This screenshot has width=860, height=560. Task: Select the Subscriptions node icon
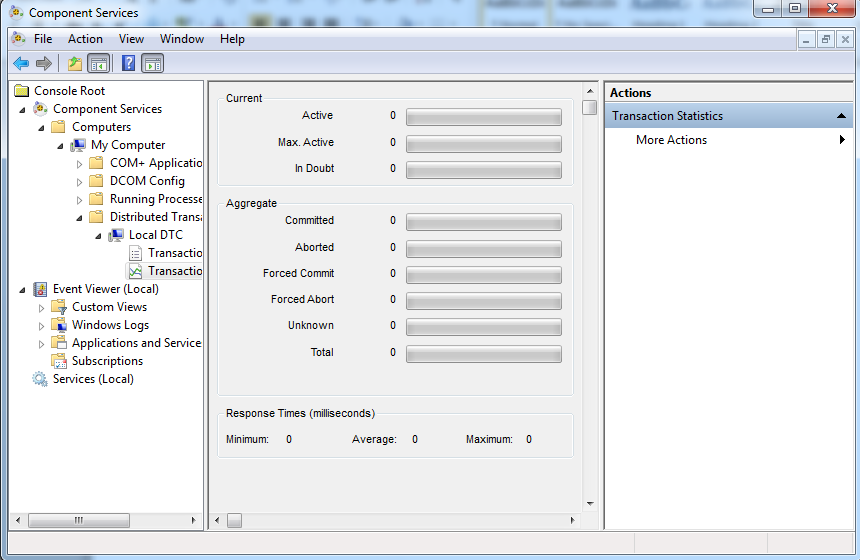(x=59, y=361)
